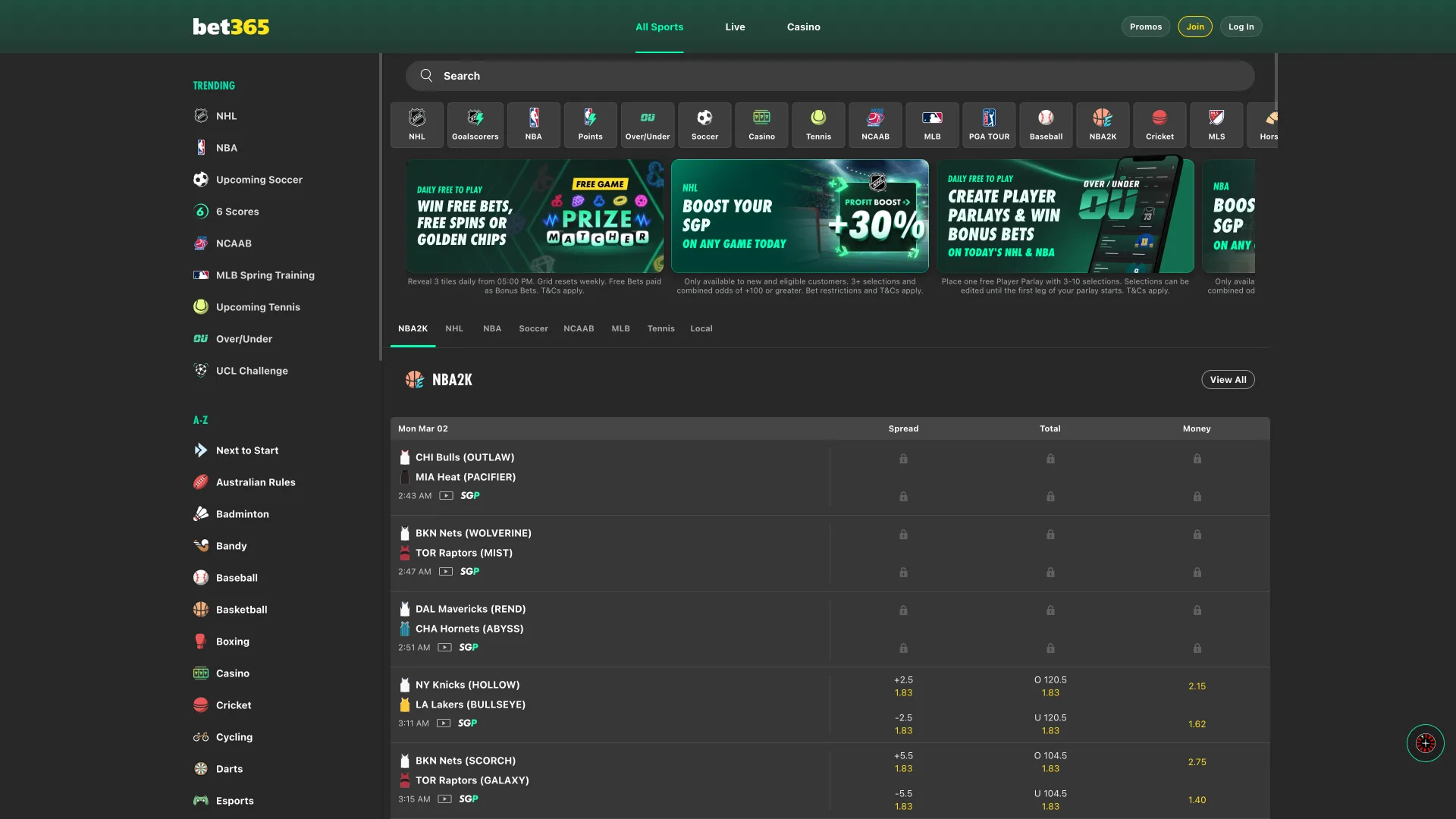The height and width of the screenshot is (819, 1456).
Task: Click View All for NBA2K
Action: click(1228, 380)
